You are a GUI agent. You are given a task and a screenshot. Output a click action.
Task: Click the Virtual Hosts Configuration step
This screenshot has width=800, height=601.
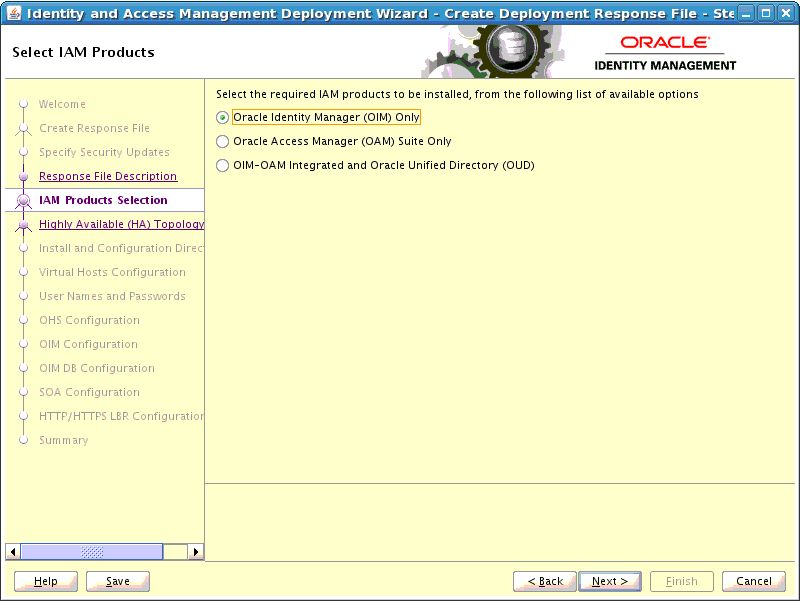click(112, 272)
